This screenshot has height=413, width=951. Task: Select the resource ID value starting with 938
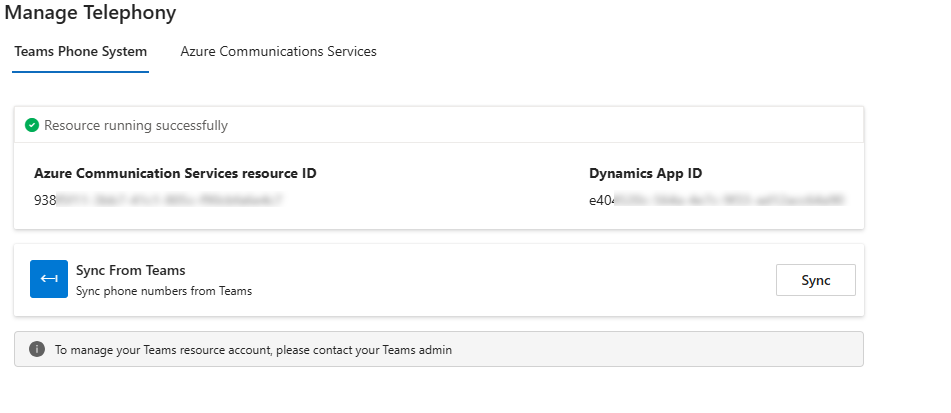[159, 200]
